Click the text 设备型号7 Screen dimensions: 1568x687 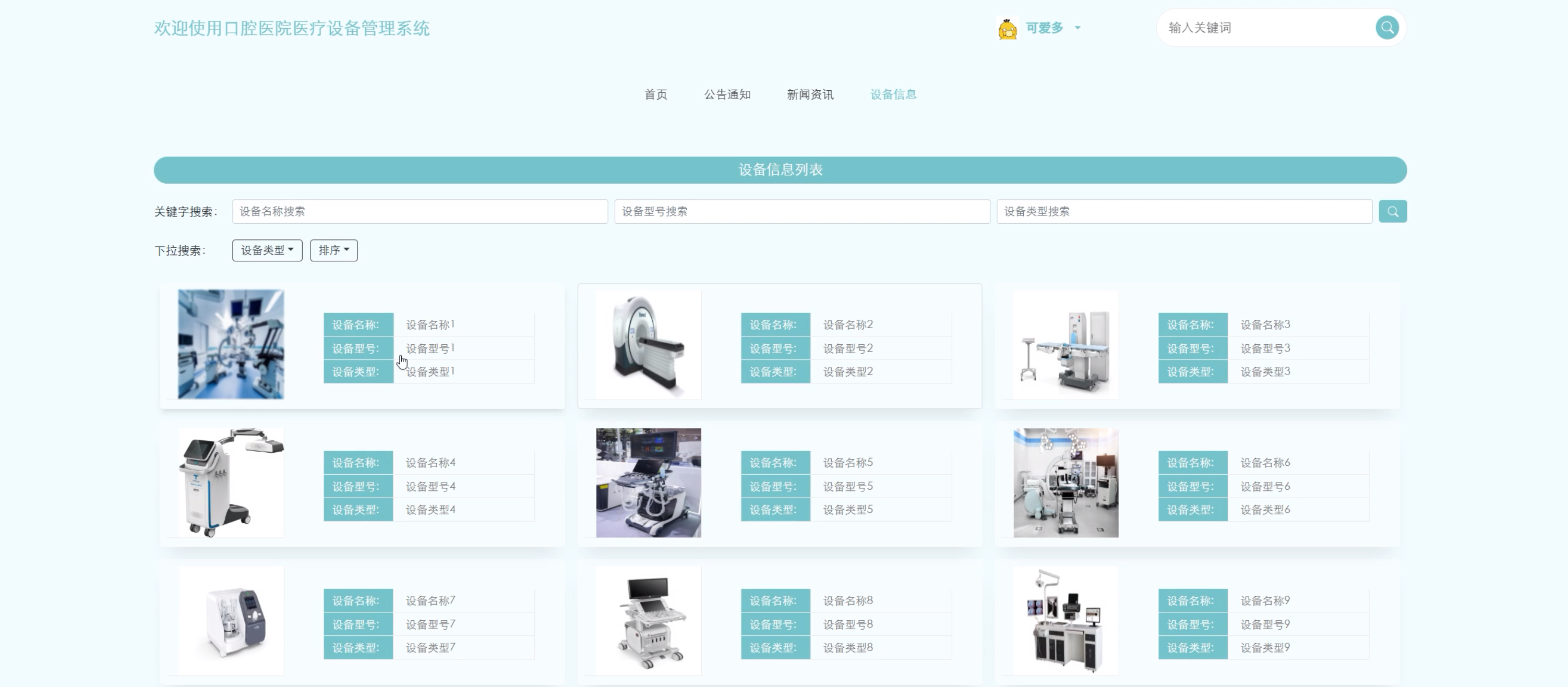click(430, 625)
